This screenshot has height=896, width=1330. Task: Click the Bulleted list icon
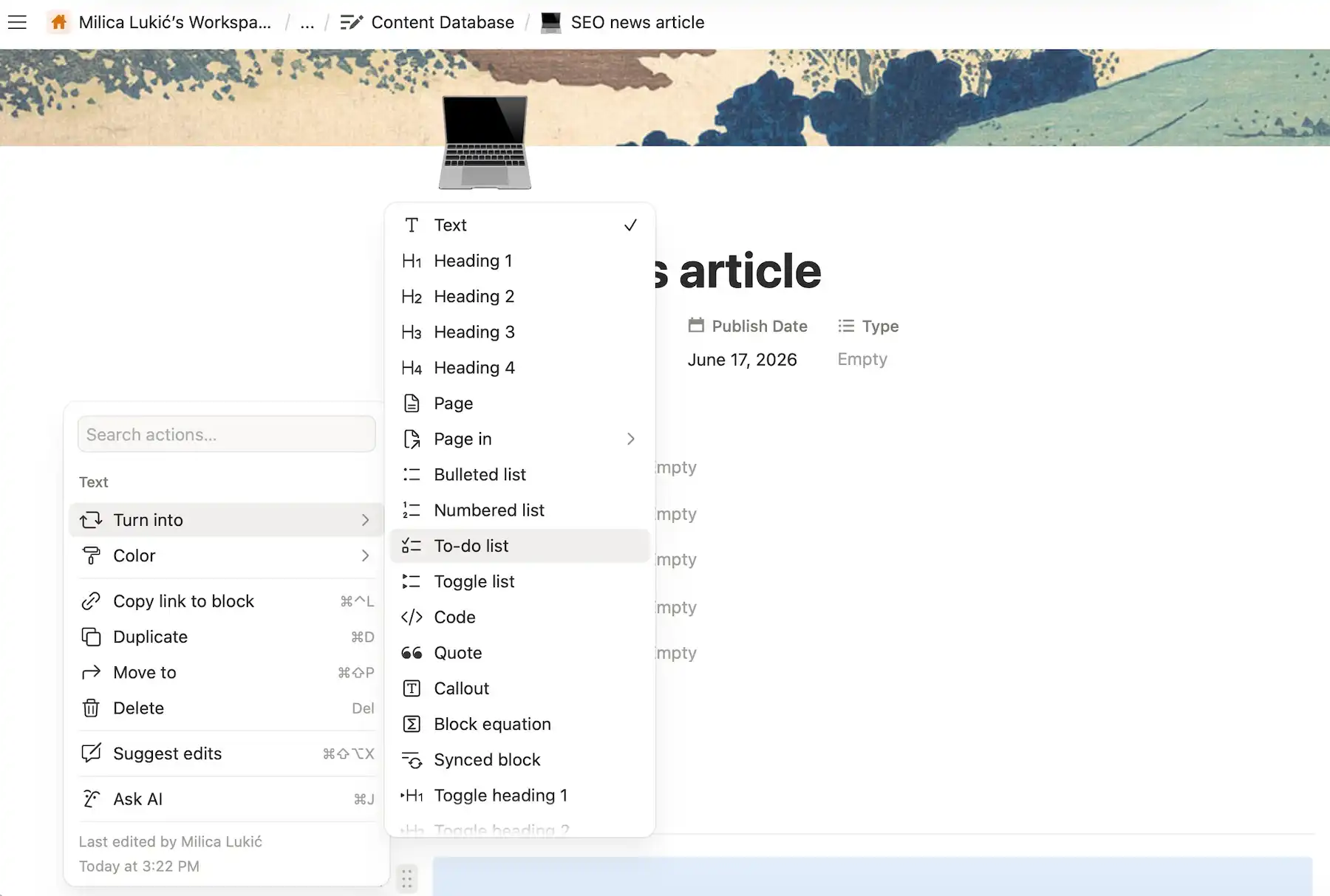(x=412, y=474)
